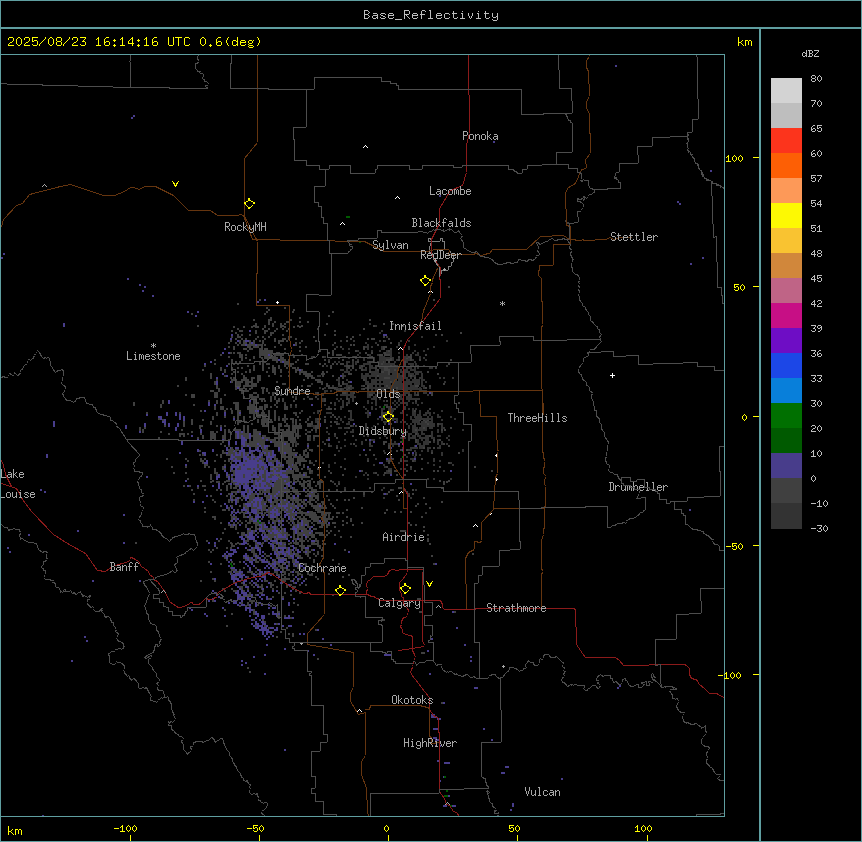Viewport: 862px width, 842px height.
Task: Select the yellow diamond marker below Cochrane
Action: click(340, 590)
